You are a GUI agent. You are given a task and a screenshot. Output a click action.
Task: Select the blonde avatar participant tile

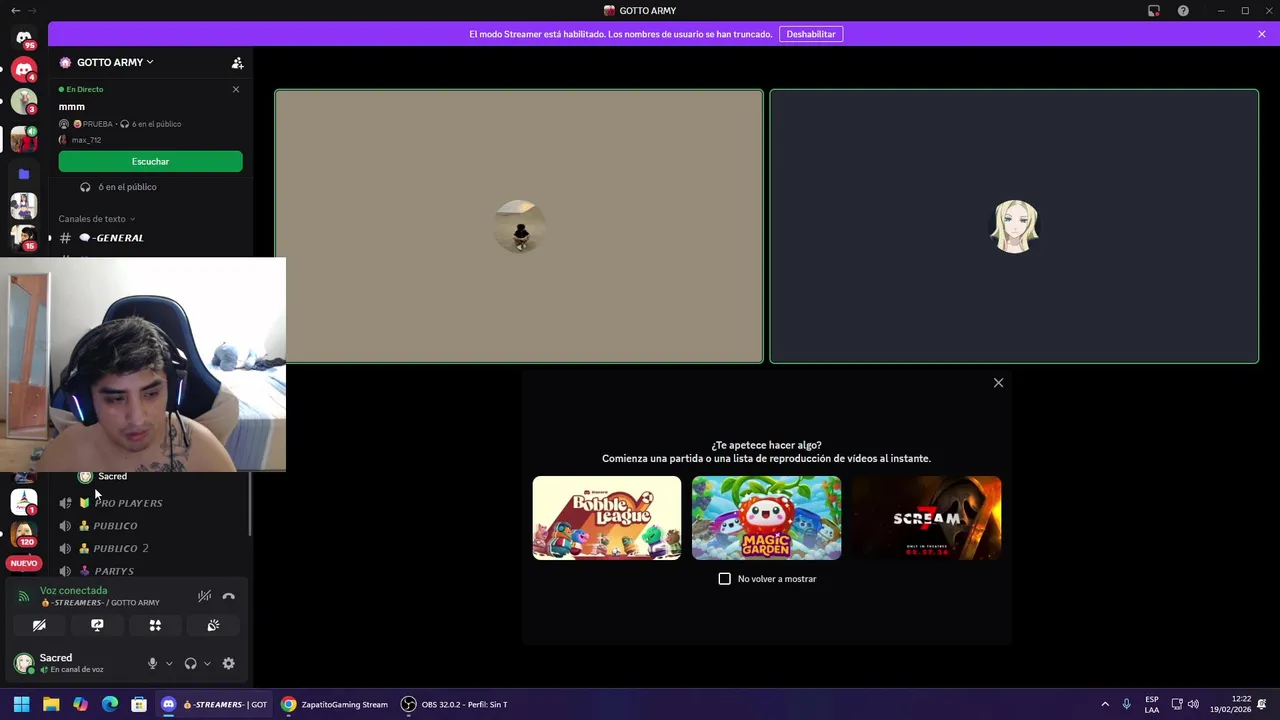click(x=1014, y=226)
